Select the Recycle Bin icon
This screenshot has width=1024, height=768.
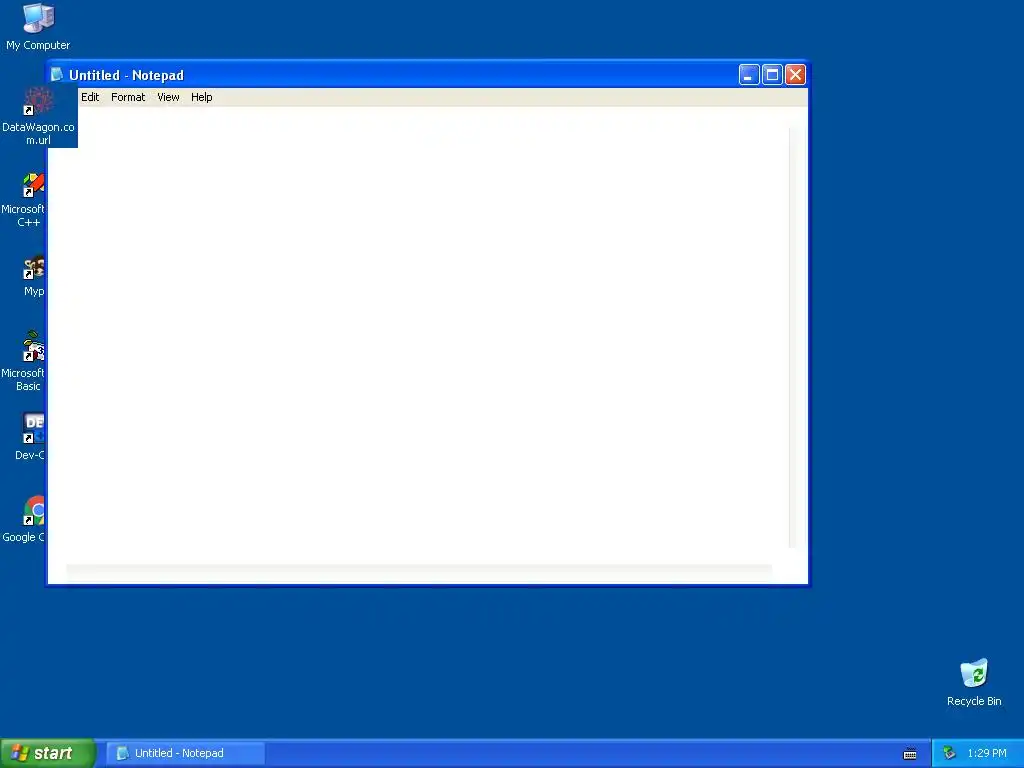[974, 682]
